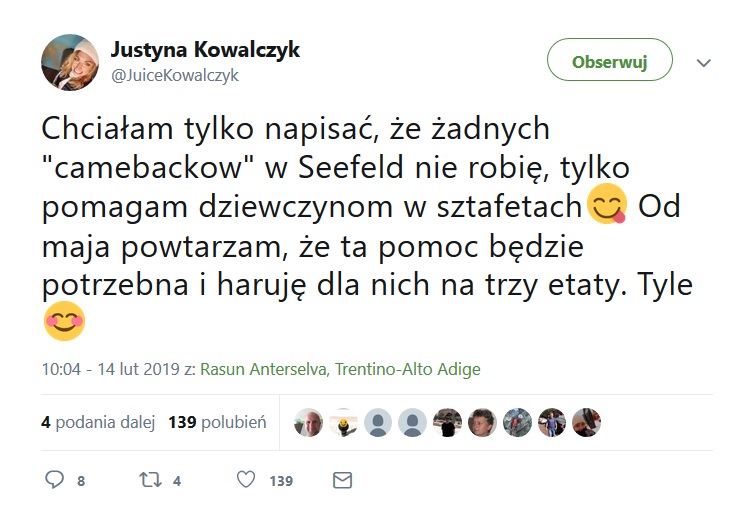
Task: Open the Justyna Kowalczyk display name link
Action: click(x=204, y=49)
